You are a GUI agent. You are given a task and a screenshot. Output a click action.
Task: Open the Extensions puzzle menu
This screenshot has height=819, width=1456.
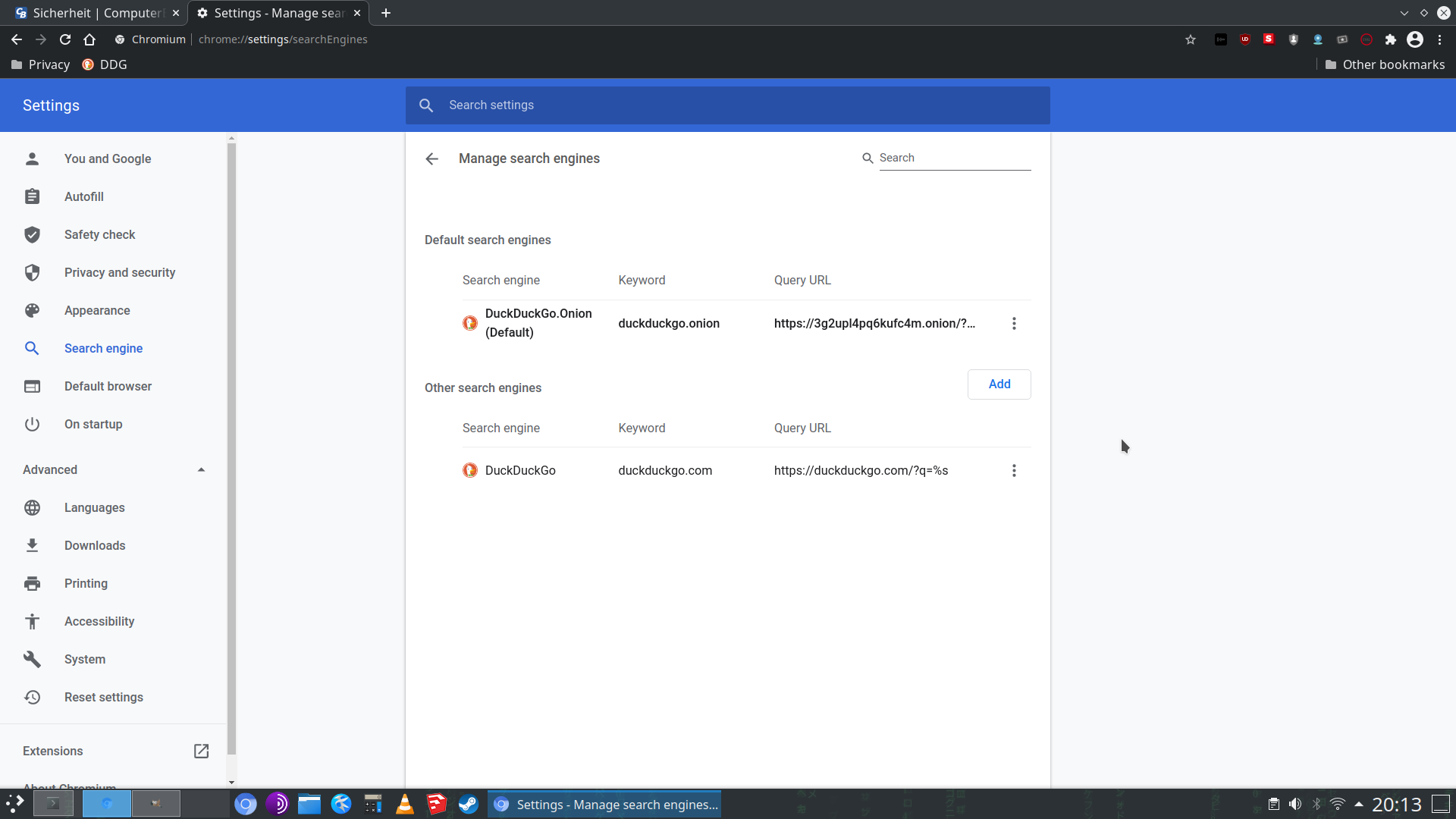(x=1391, y=39)
